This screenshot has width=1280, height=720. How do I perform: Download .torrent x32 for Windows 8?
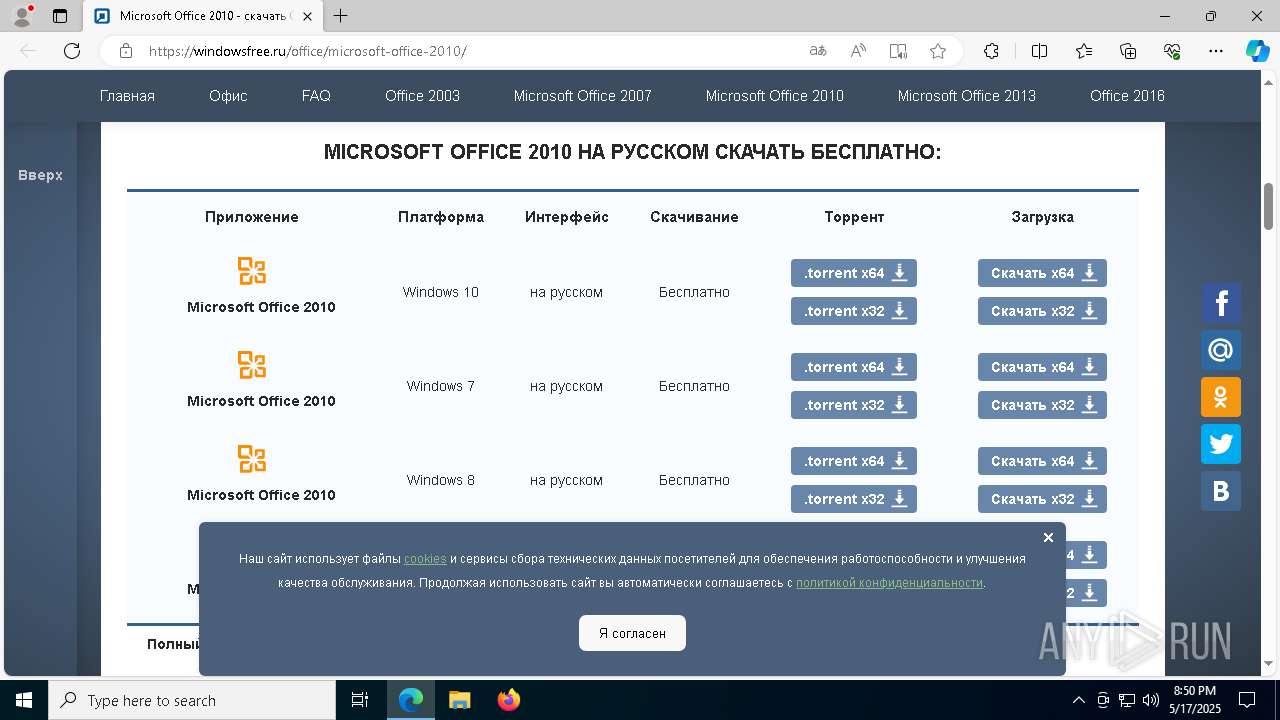click(x=854, y=499)
